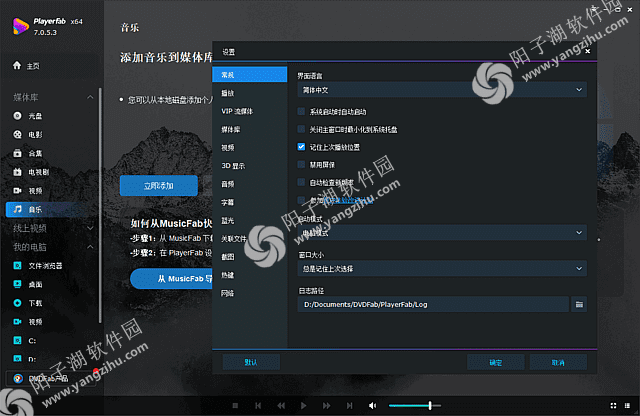
Task: Open the 启动模式 dropdown
Action: click(442, 233)
